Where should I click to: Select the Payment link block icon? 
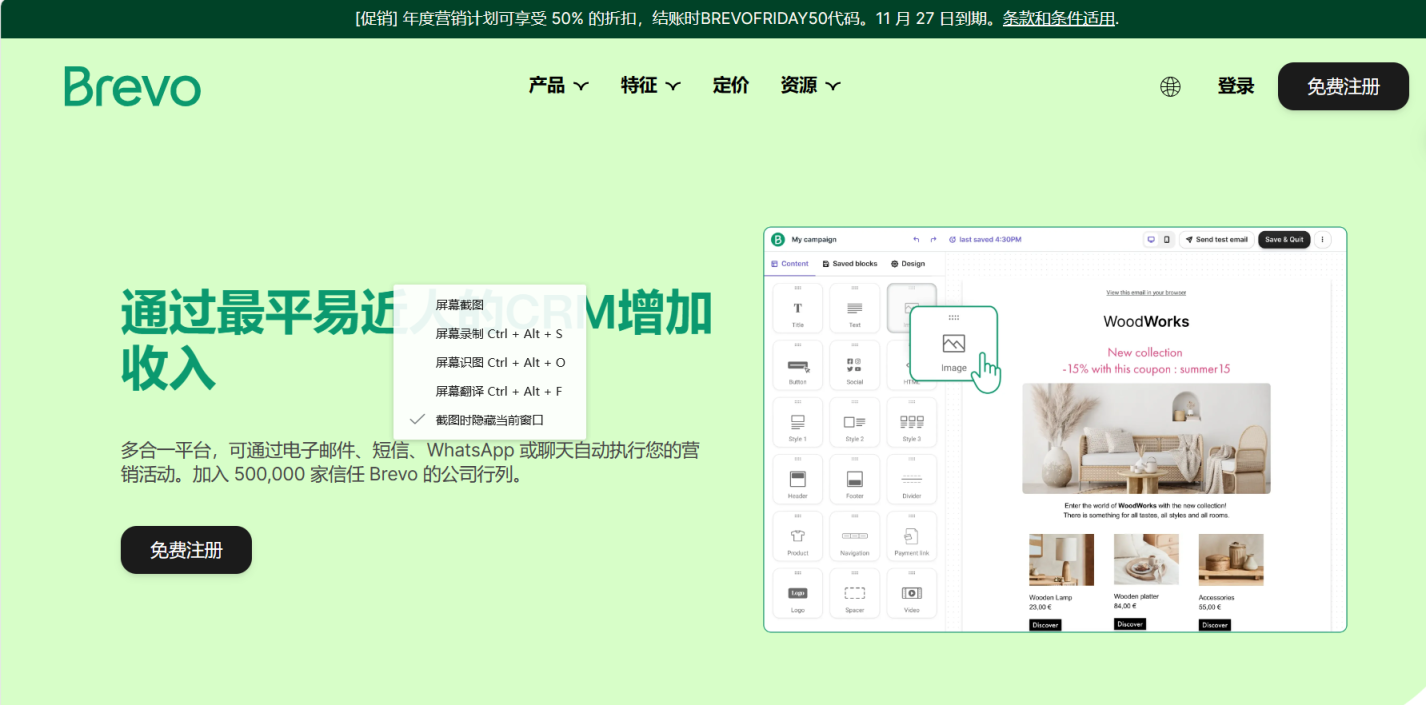pos(911,536)
